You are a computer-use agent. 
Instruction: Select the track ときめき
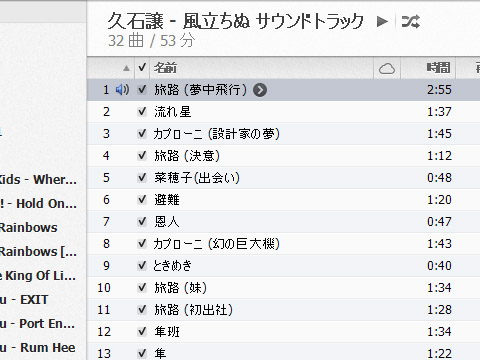[173, 266]
